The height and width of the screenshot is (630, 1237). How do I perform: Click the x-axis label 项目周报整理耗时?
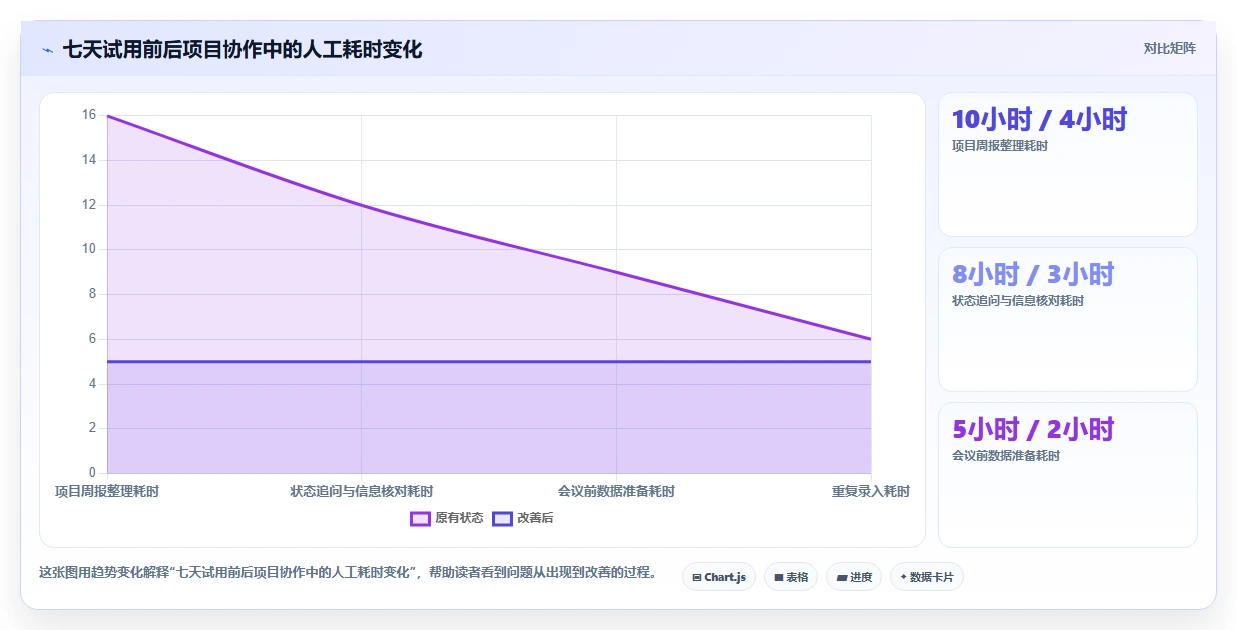[107, 491]
